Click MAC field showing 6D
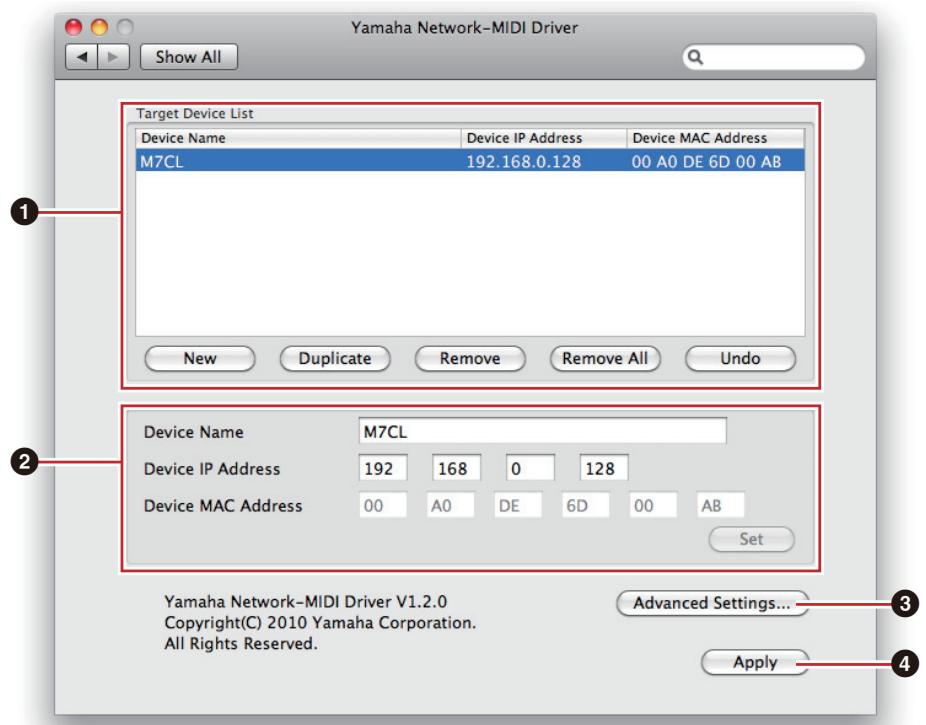The width and height of the screenshot is (926, 725). tap(585, 505)
